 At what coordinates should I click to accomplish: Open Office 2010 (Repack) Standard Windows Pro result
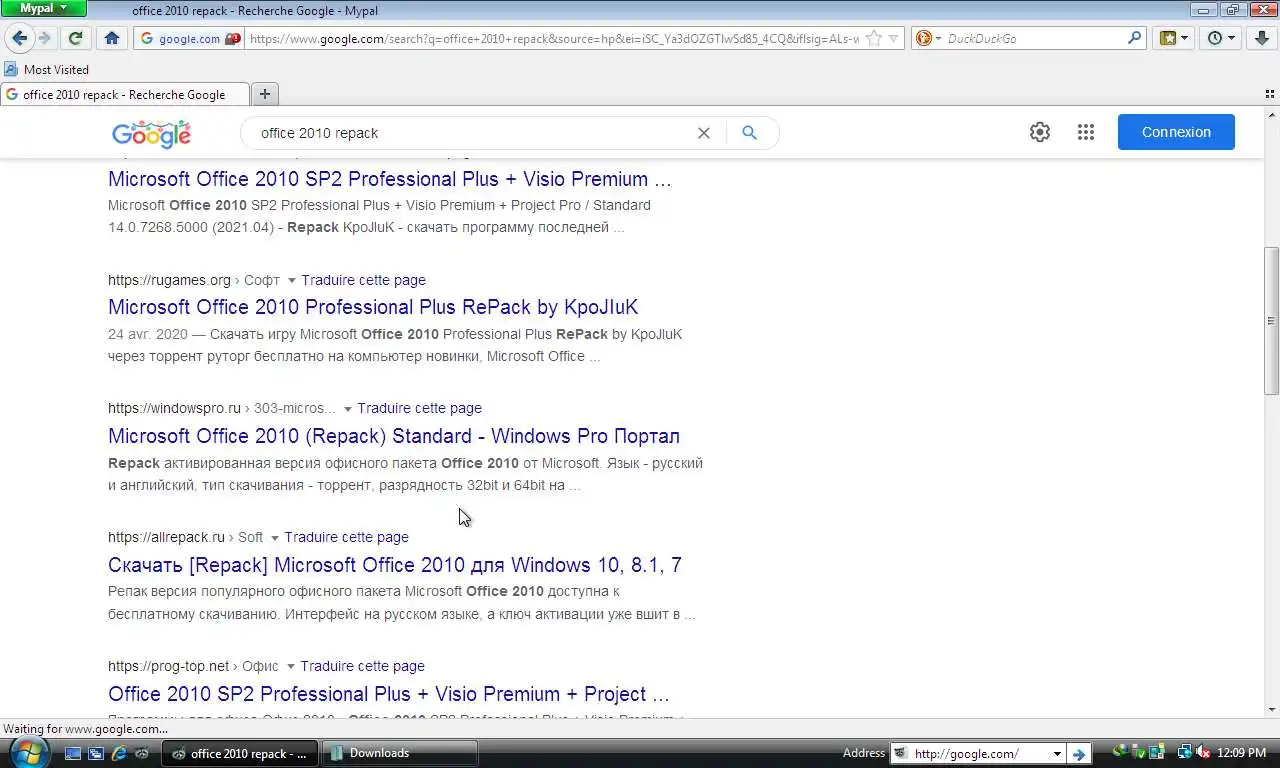click(394, 436)
